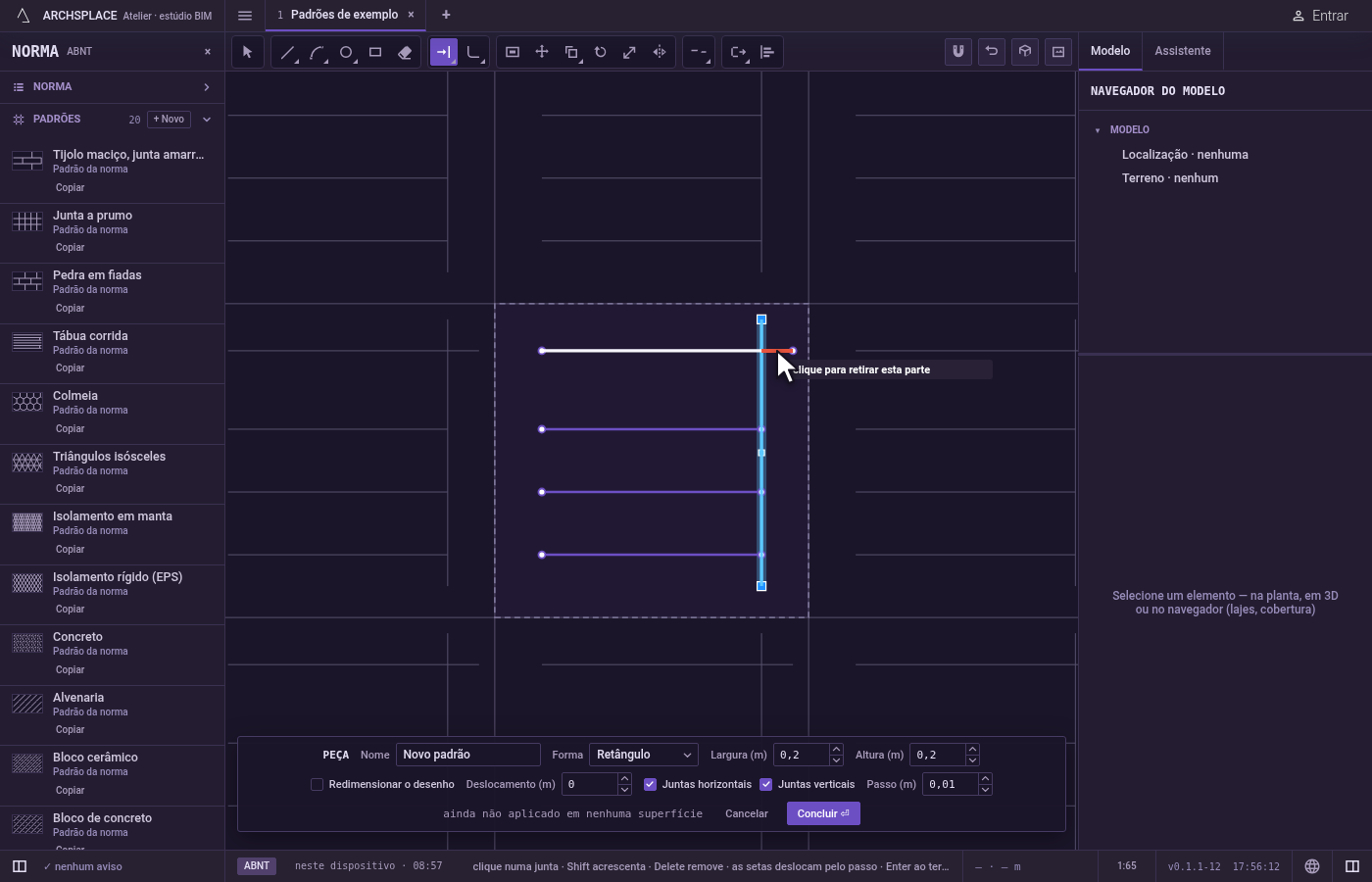Screen dimensions: 1372x882
Task: Click the export arrow tool icon
Action: pyautogui.click(x=738, y=52)
